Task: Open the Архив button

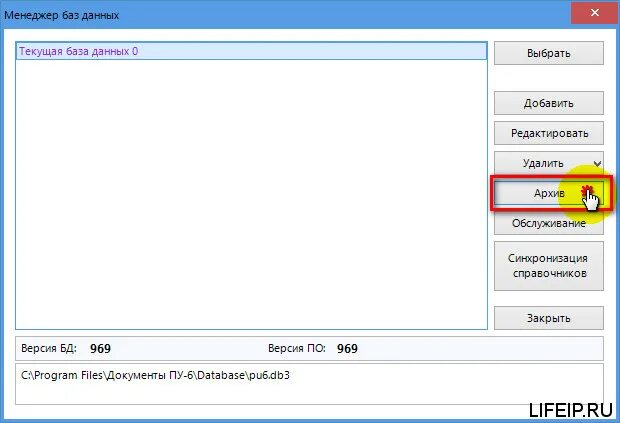Action: coord(548,193)
